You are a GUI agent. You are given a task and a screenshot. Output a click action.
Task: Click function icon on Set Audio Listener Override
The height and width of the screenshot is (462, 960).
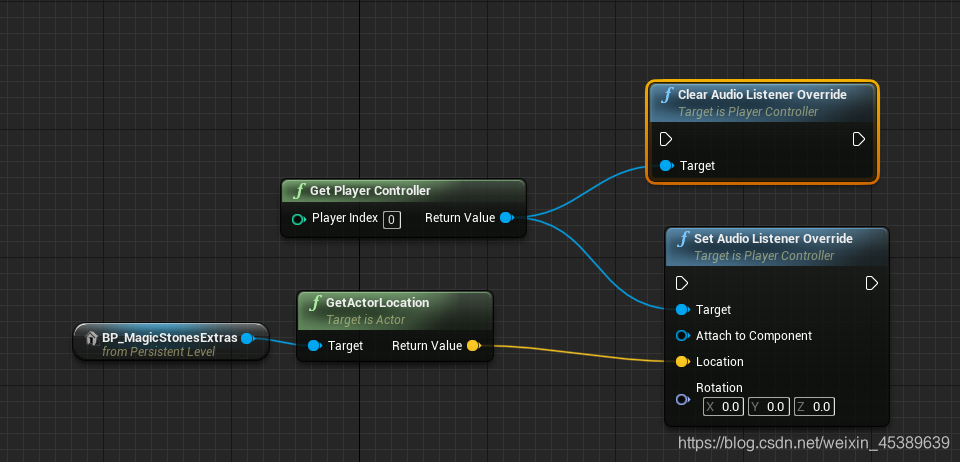(x=683, y=239)
